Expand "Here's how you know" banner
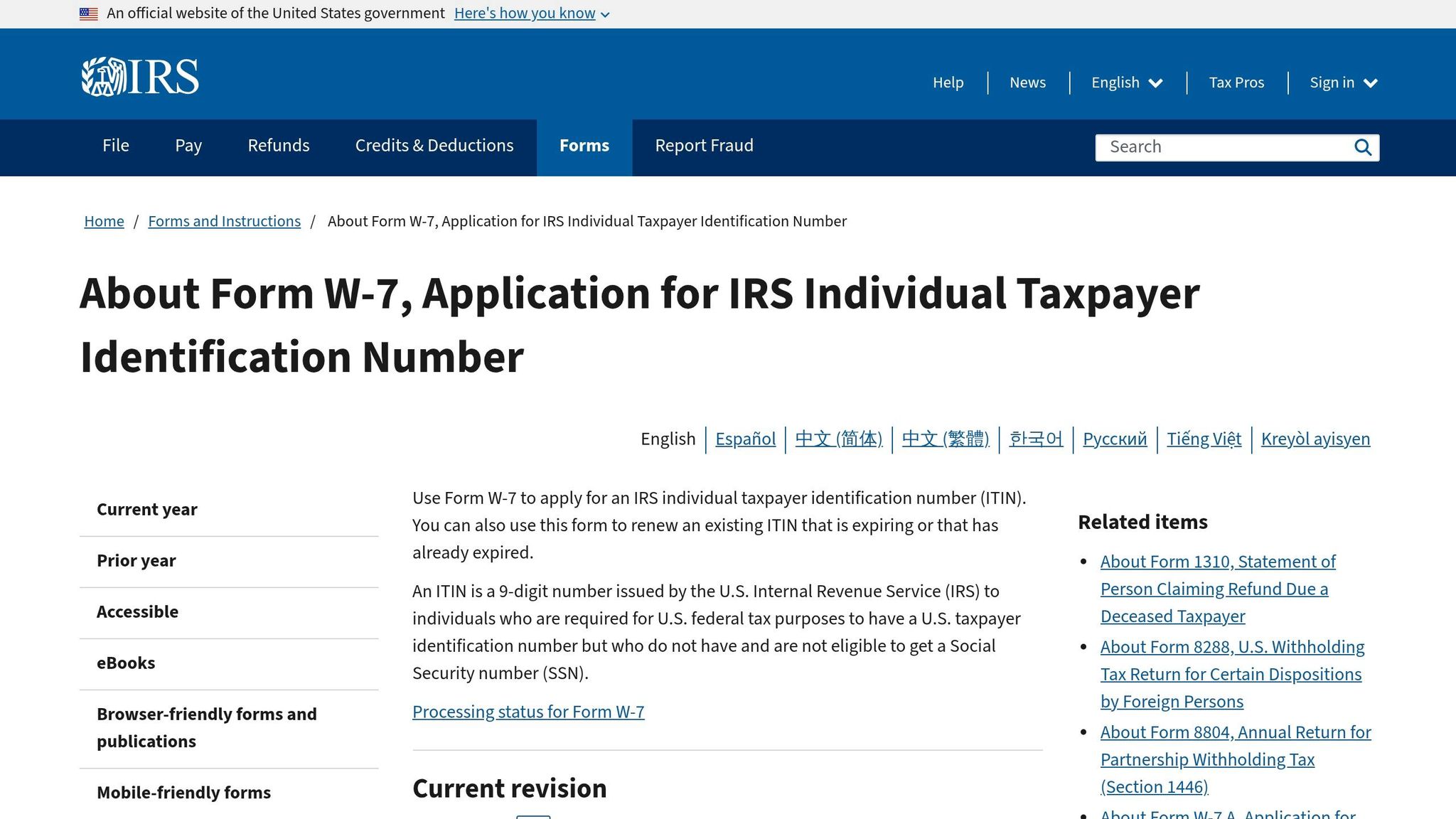Image resolution: width=1456 pixels, height=819 pixels. [532, 14]
